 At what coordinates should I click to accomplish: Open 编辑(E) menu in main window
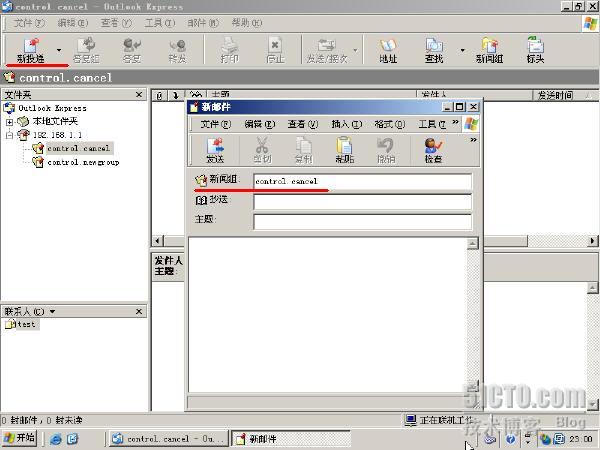tap(73, 23)
